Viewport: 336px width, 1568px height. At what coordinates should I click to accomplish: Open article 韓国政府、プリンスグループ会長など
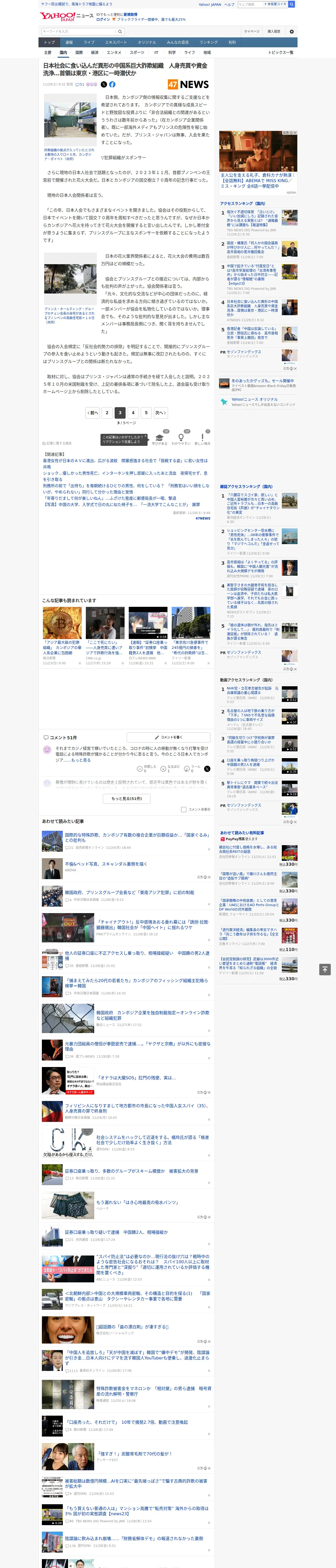tap(129, 892)
